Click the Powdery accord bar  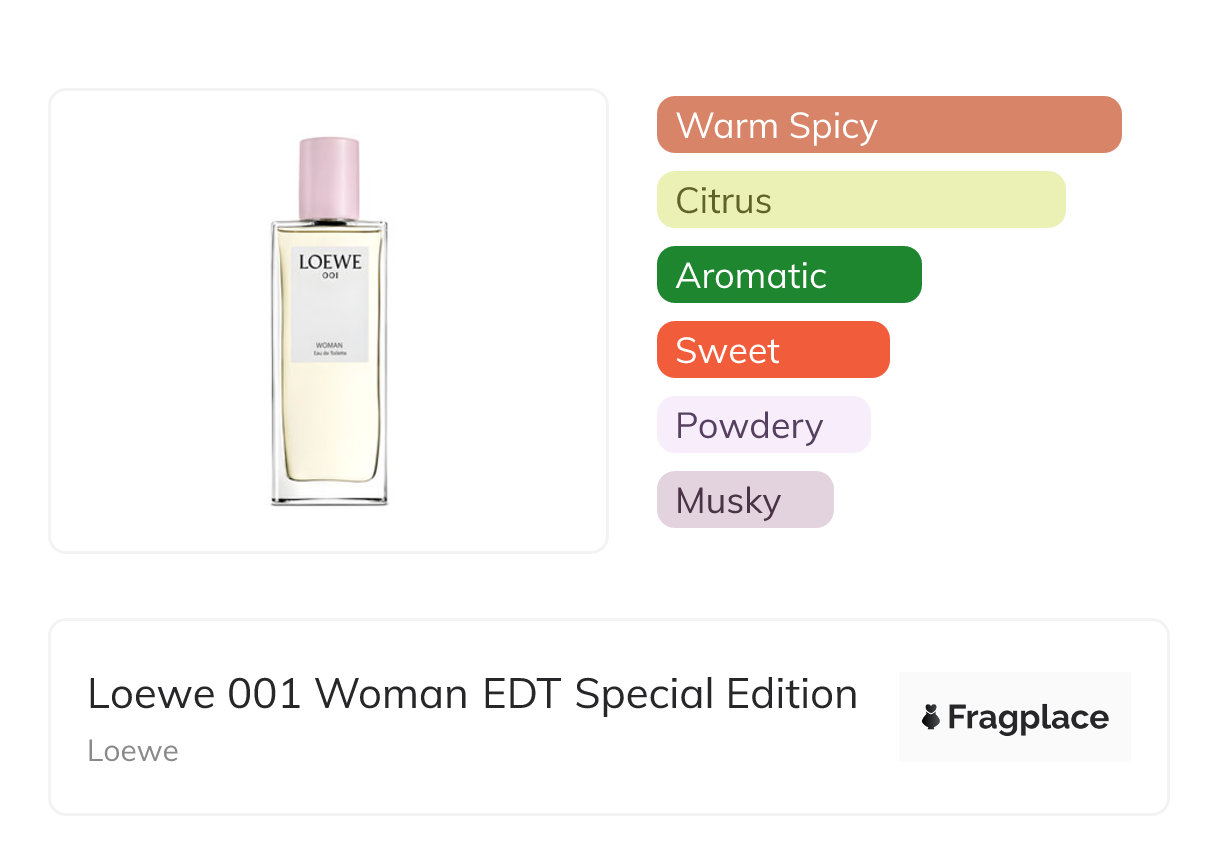763,425
